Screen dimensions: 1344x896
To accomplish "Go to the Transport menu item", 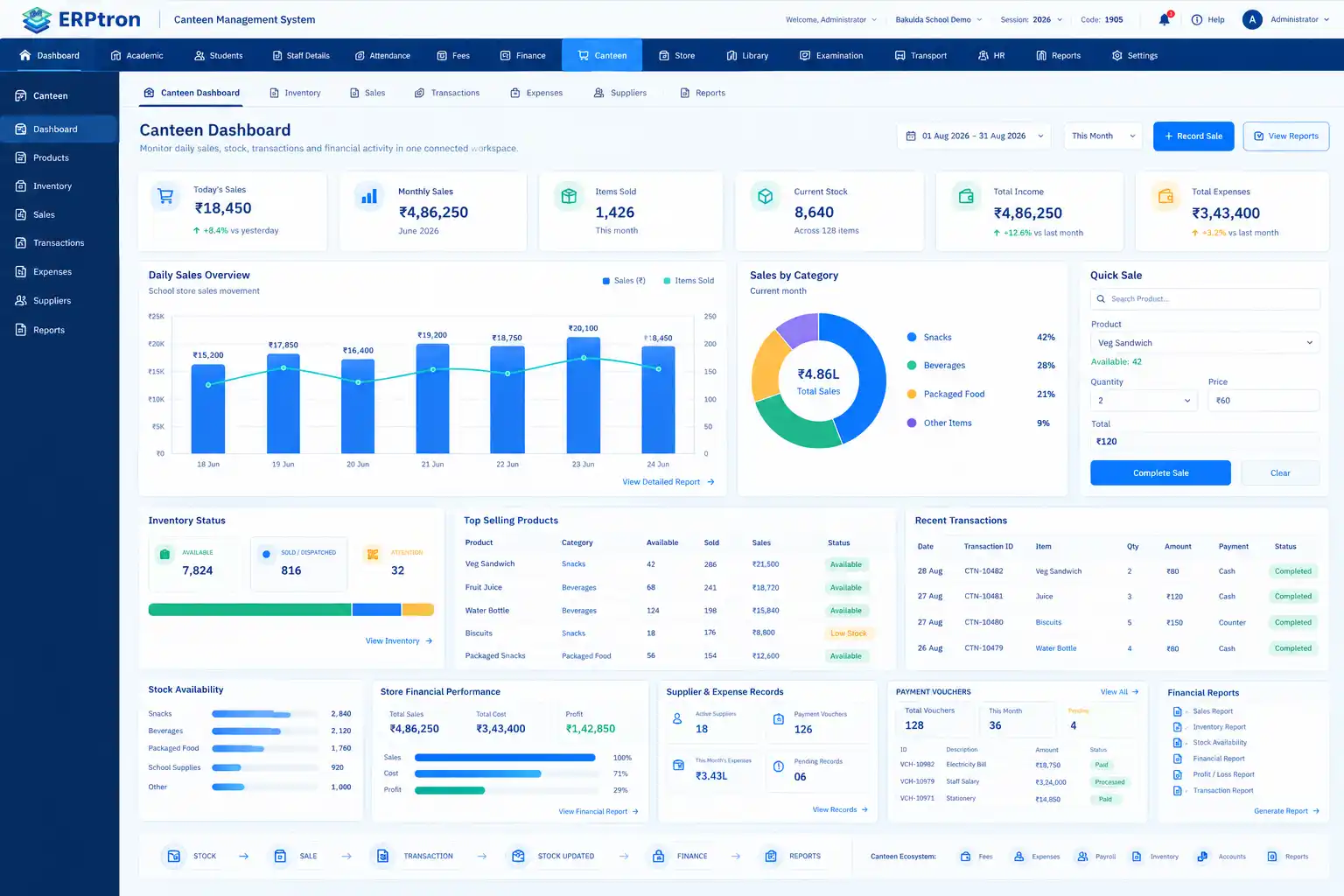I will point(920,55).
